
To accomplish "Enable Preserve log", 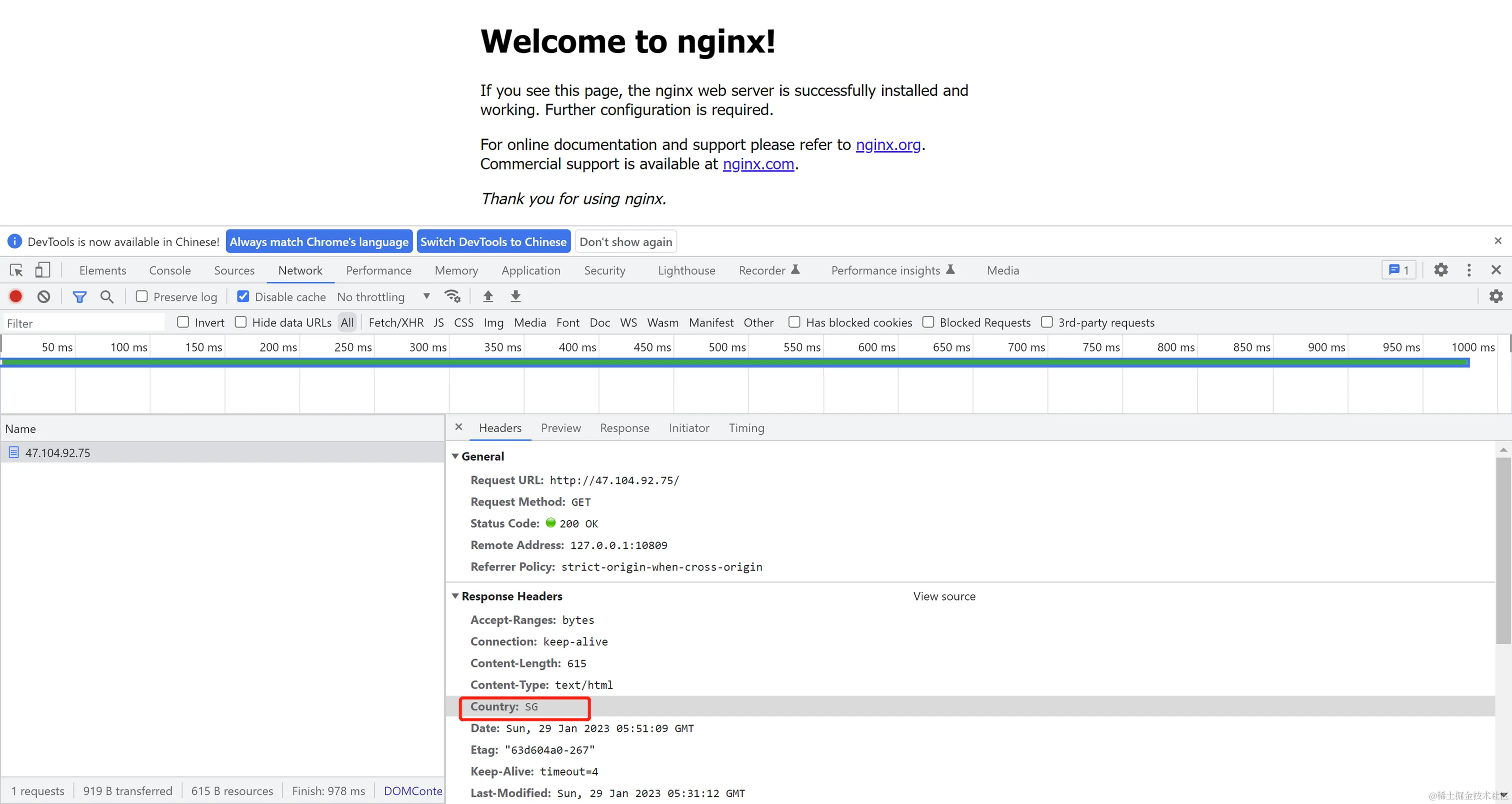I will click(x=141, y=296).
